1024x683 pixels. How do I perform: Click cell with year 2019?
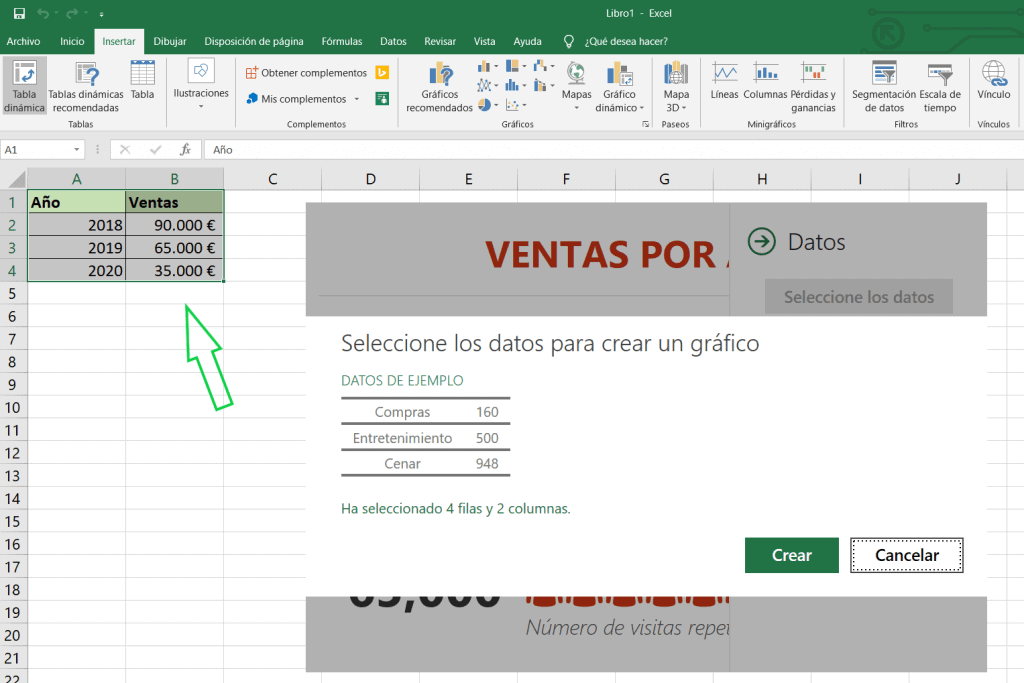(76, 248)
